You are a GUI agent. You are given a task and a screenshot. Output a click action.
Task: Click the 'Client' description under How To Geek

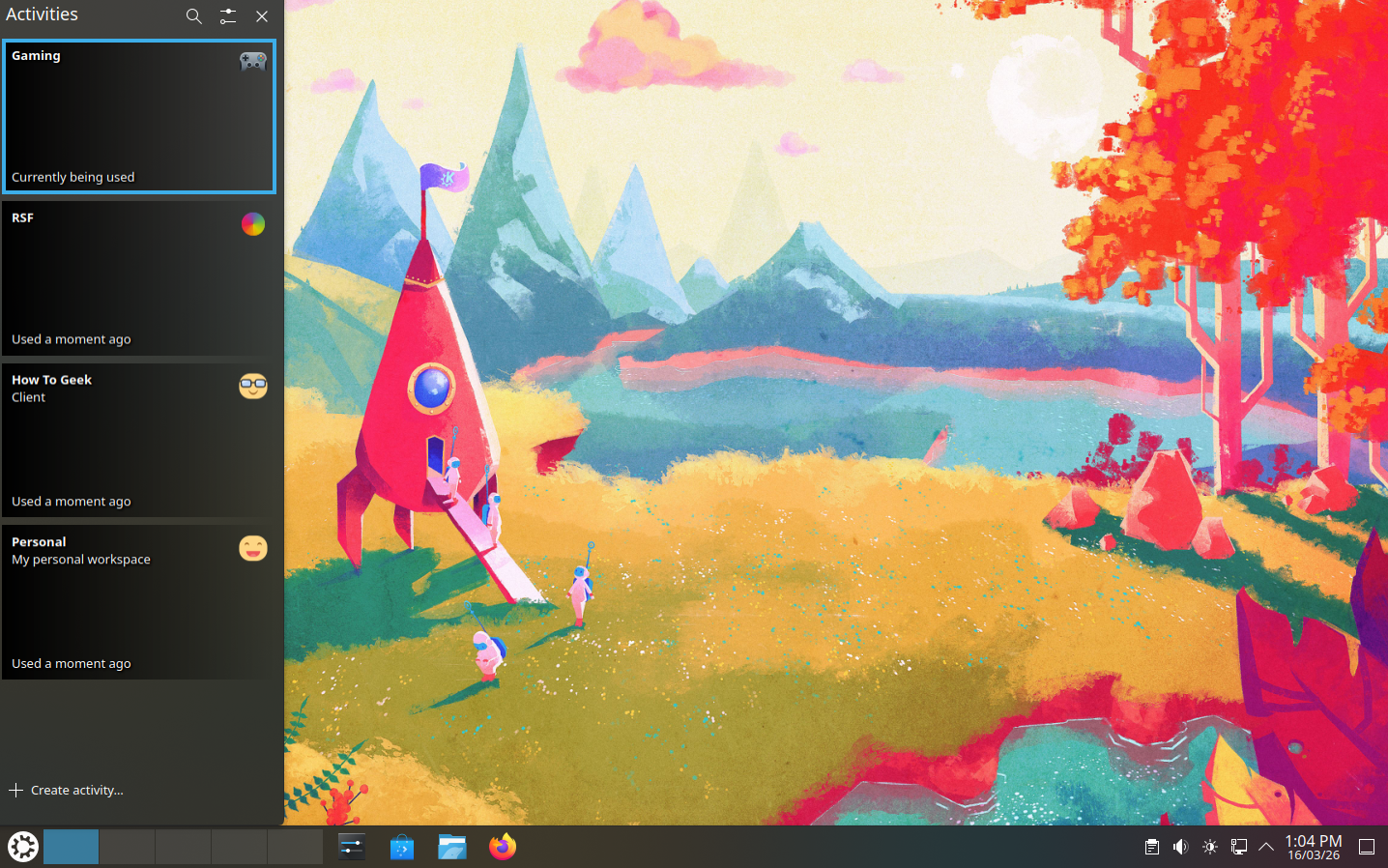click(29, 397)
